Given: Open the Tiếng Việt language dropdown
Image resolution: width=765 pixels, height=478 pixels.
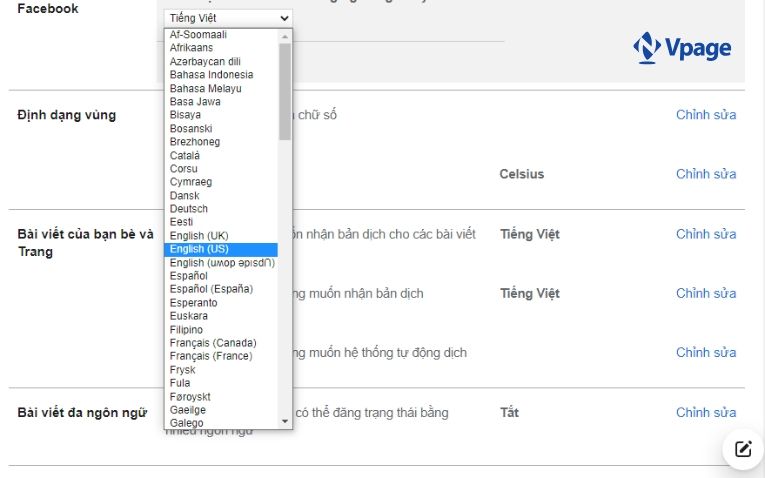Looking at the screenshot, I should pos(228,18).
